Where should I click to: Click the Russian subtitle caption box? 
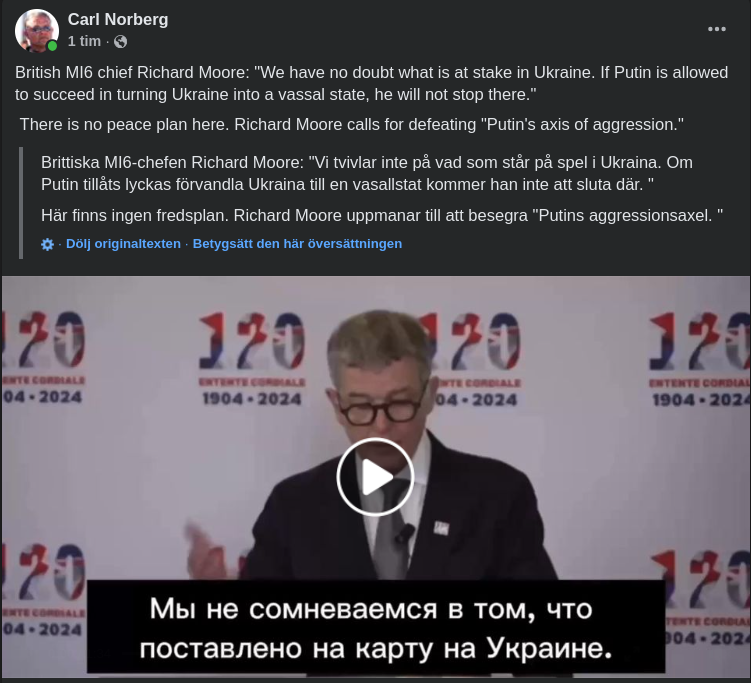coord(376,627)
